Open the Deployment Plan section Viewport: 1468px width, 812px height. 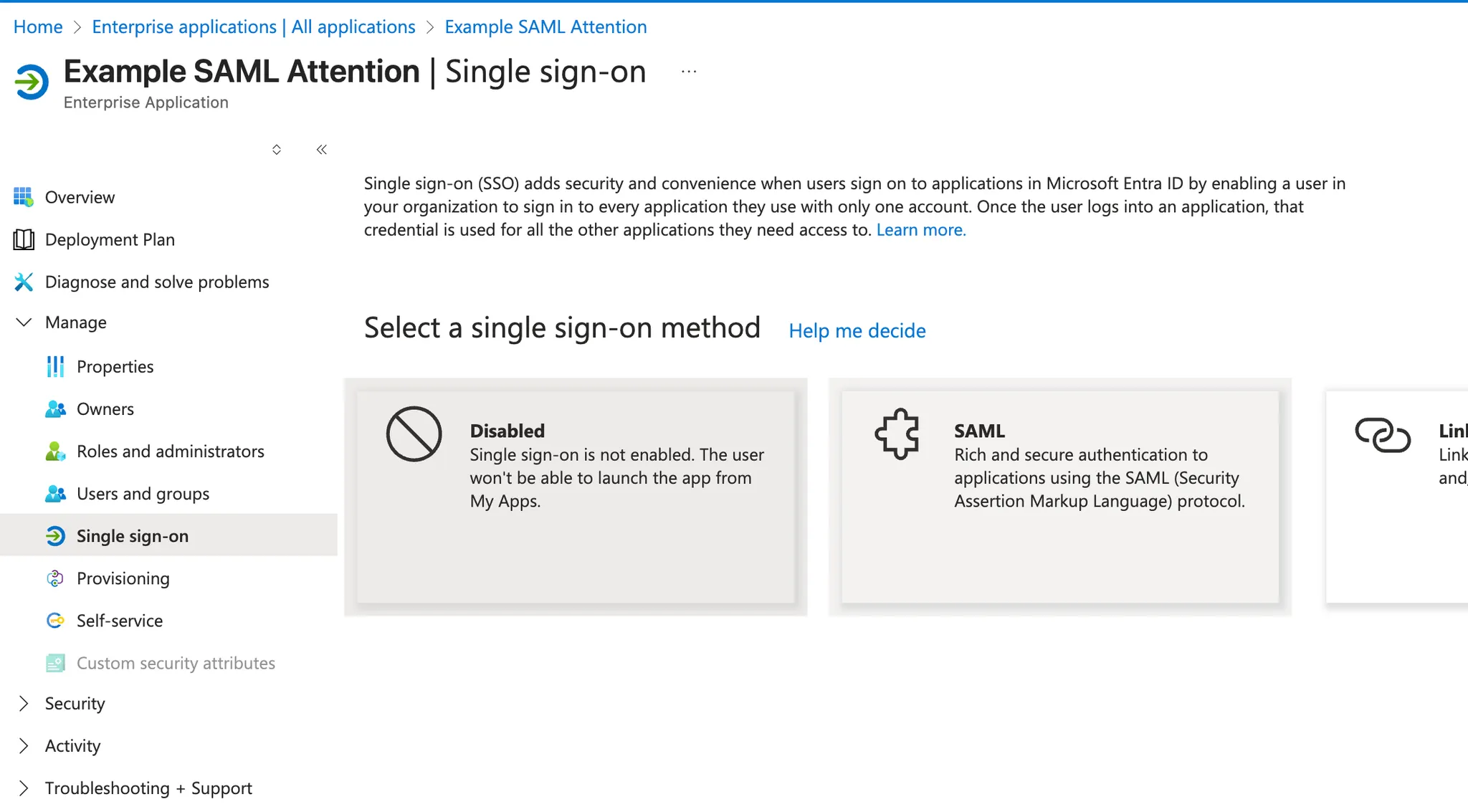click(110, 239)
